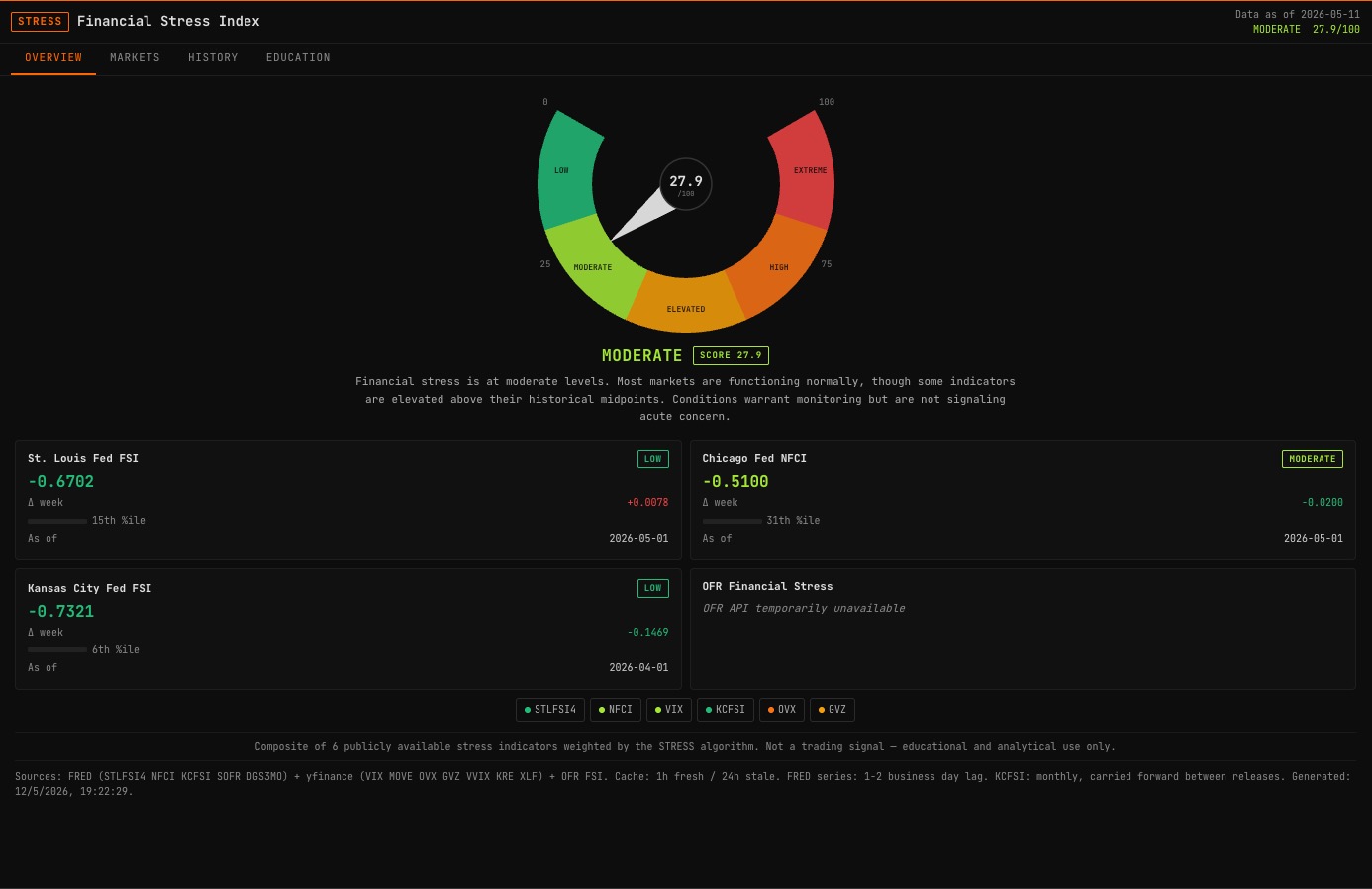Viewport: 1372px width, 889px height.
Task: Click the -0.6702 value
Action: pyautogui.click(x=60, y=482)
